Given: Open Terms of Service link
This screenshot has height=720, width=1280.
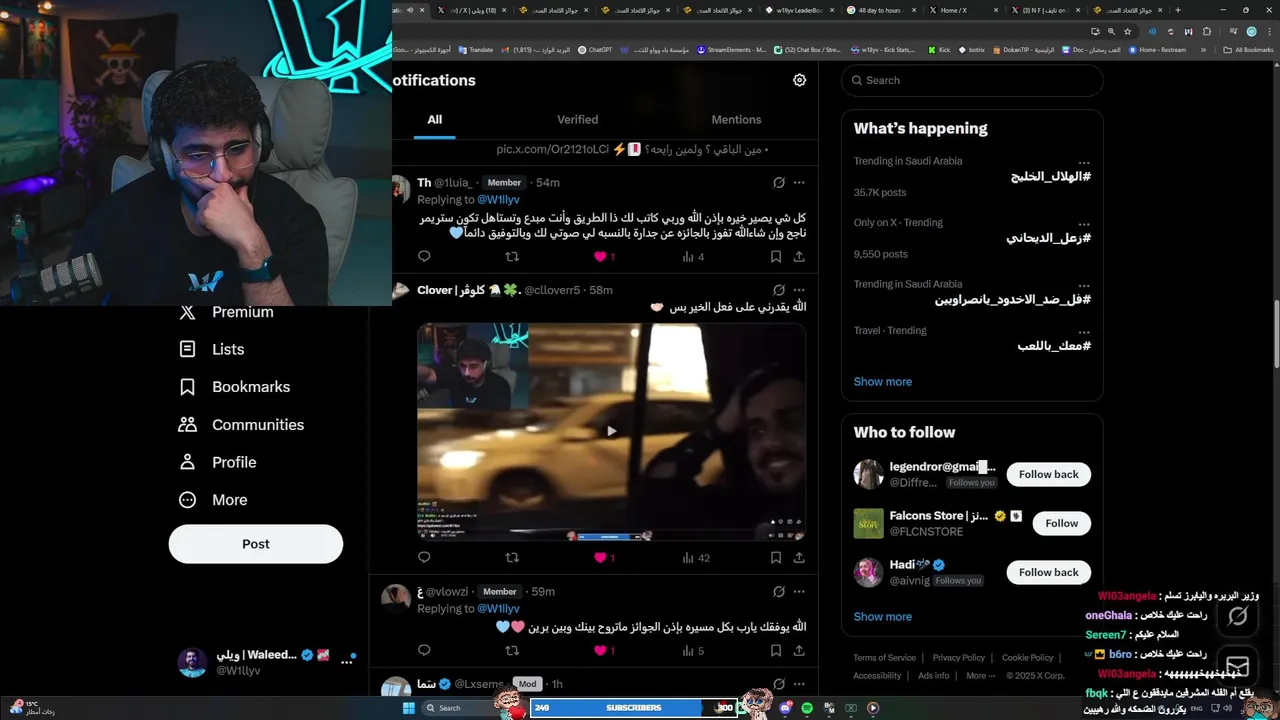Looking at the screenshot, I should pyautogui.click(x=884, y=658).
